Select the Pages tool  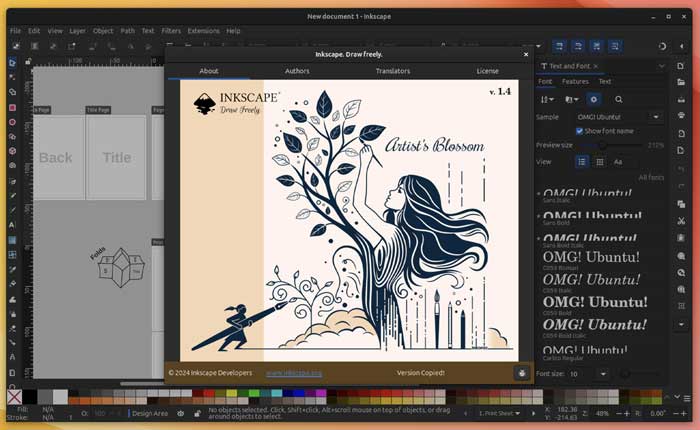pyautogui.click(x=12, y=372)
